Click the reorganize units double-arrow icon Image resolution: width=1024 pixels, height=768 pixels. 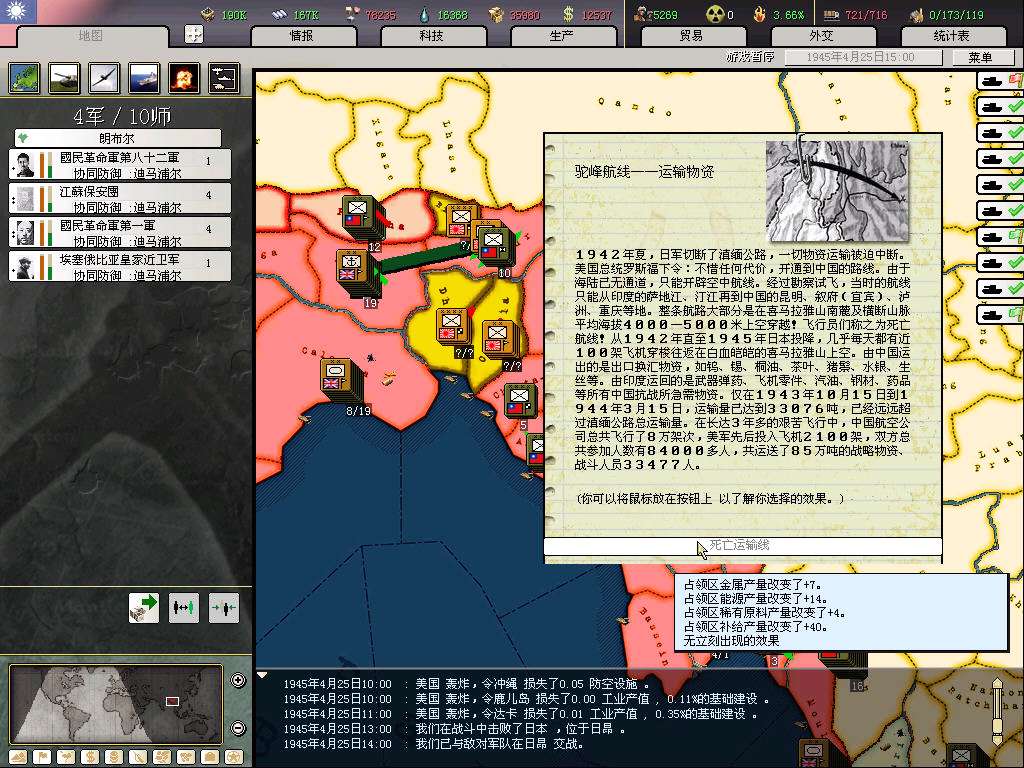[184, 607]
